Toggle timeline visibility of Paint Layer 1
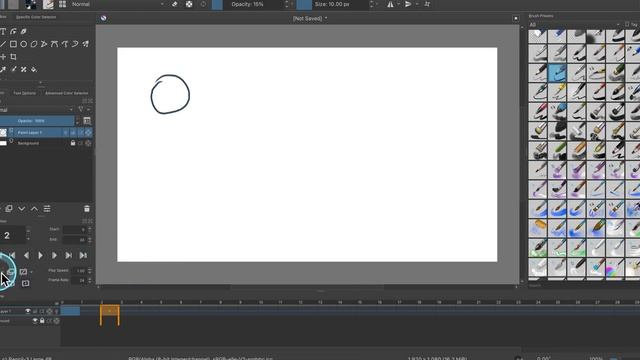This screenshot has height=360, width=640. (28, 311)
